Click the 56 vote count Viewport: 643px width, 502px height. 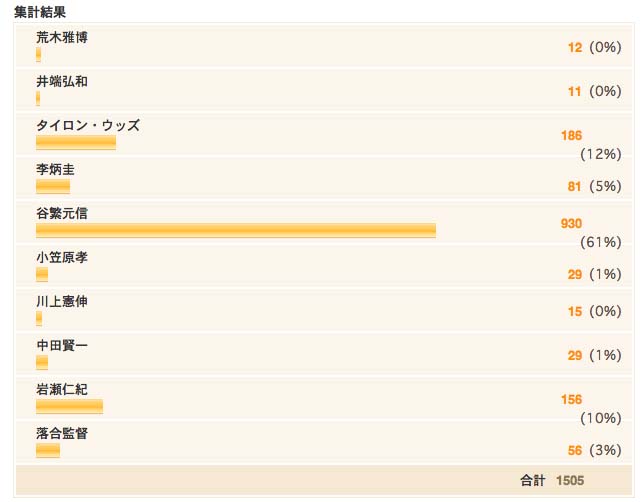pos(575,450)
